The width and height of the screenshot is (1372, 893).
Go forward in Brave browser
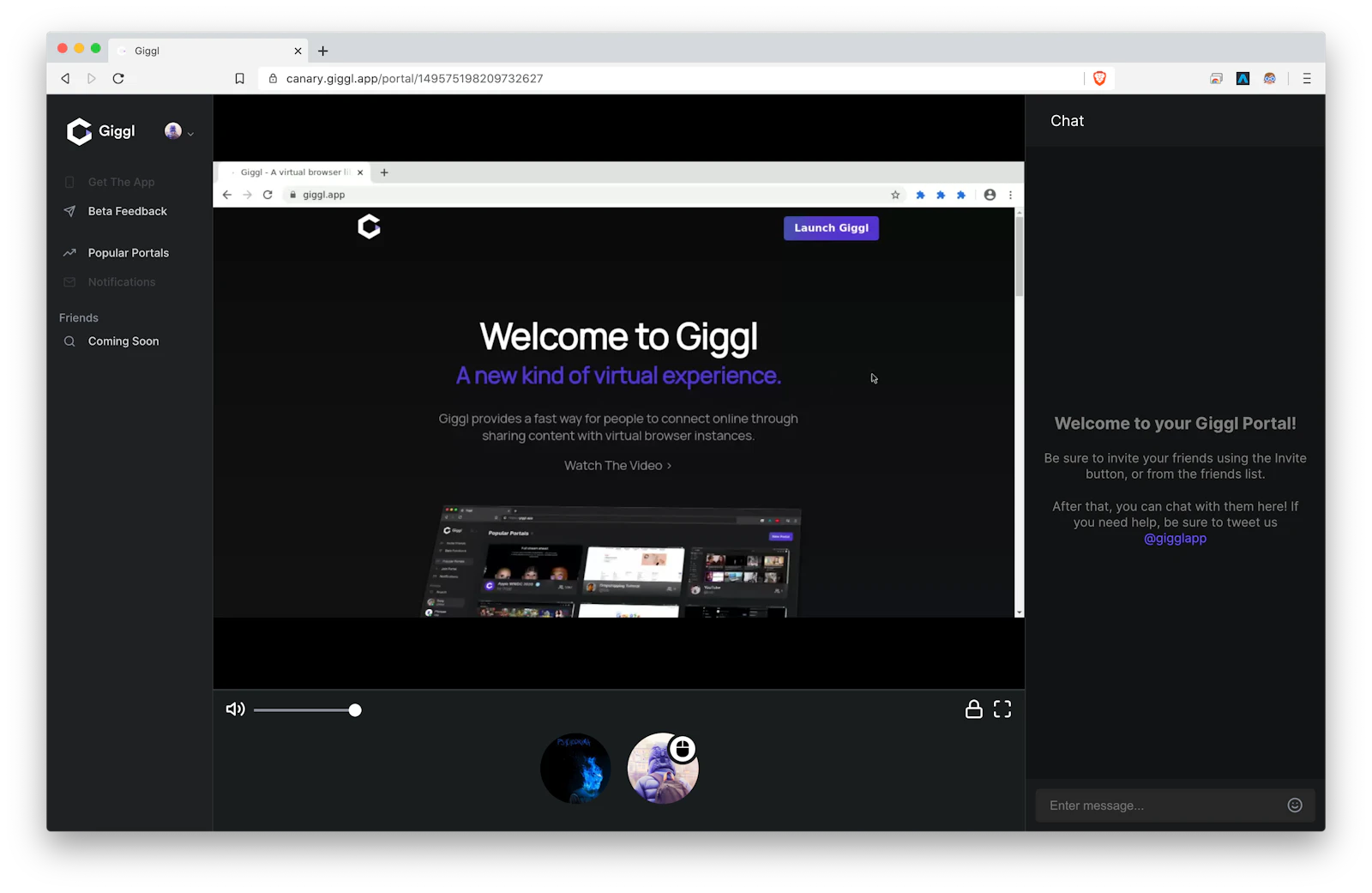(x=92, y=78)
